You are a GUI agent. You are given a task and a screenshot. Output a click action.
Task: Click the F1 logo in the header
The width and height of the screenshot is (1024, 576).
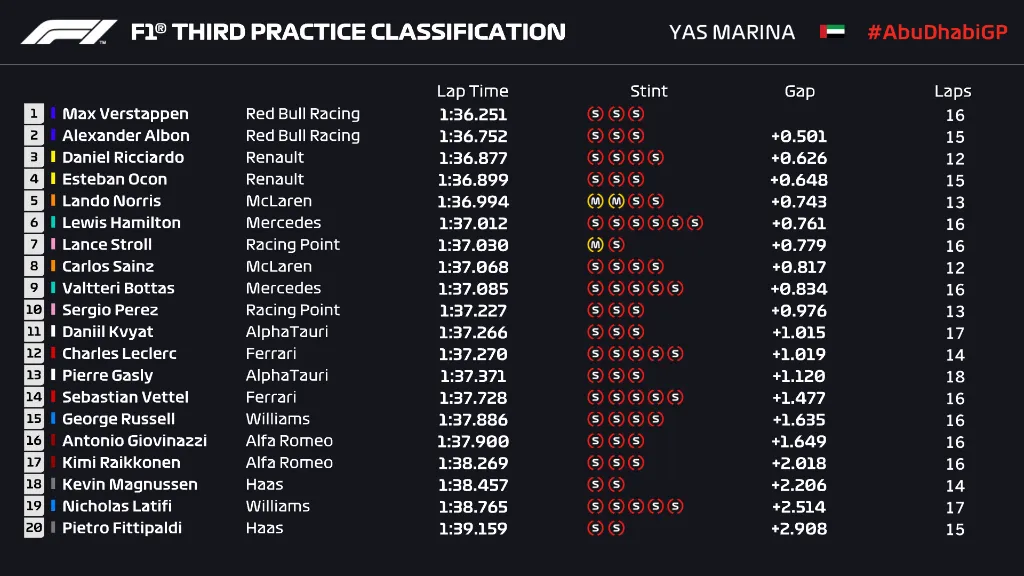point(69,32)
